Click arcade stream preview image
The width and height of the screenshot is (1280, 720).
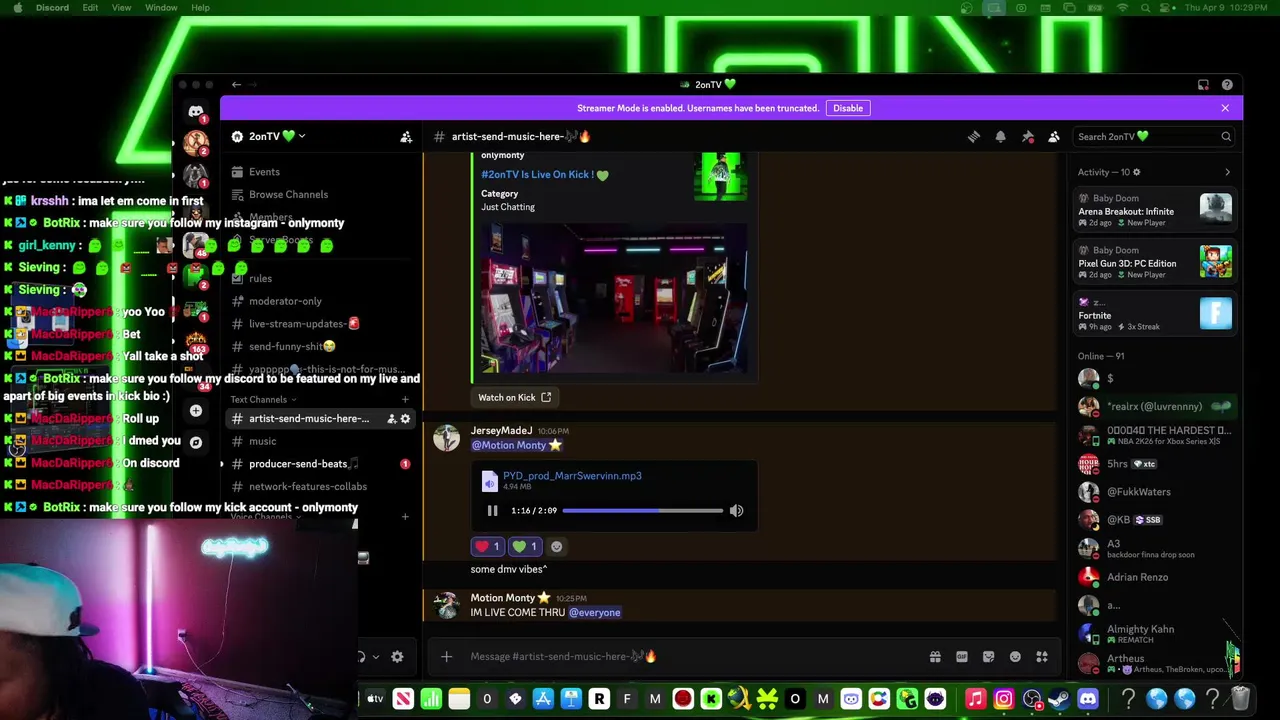click(x=614, y=298)
